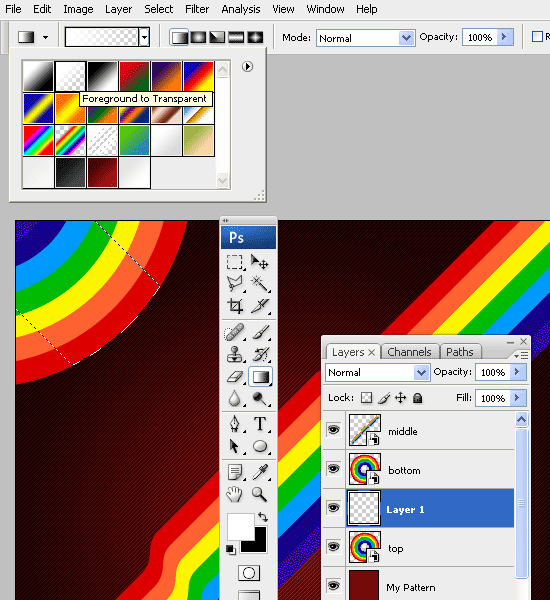
Task: Hide the middle layer
Action: 333,430
